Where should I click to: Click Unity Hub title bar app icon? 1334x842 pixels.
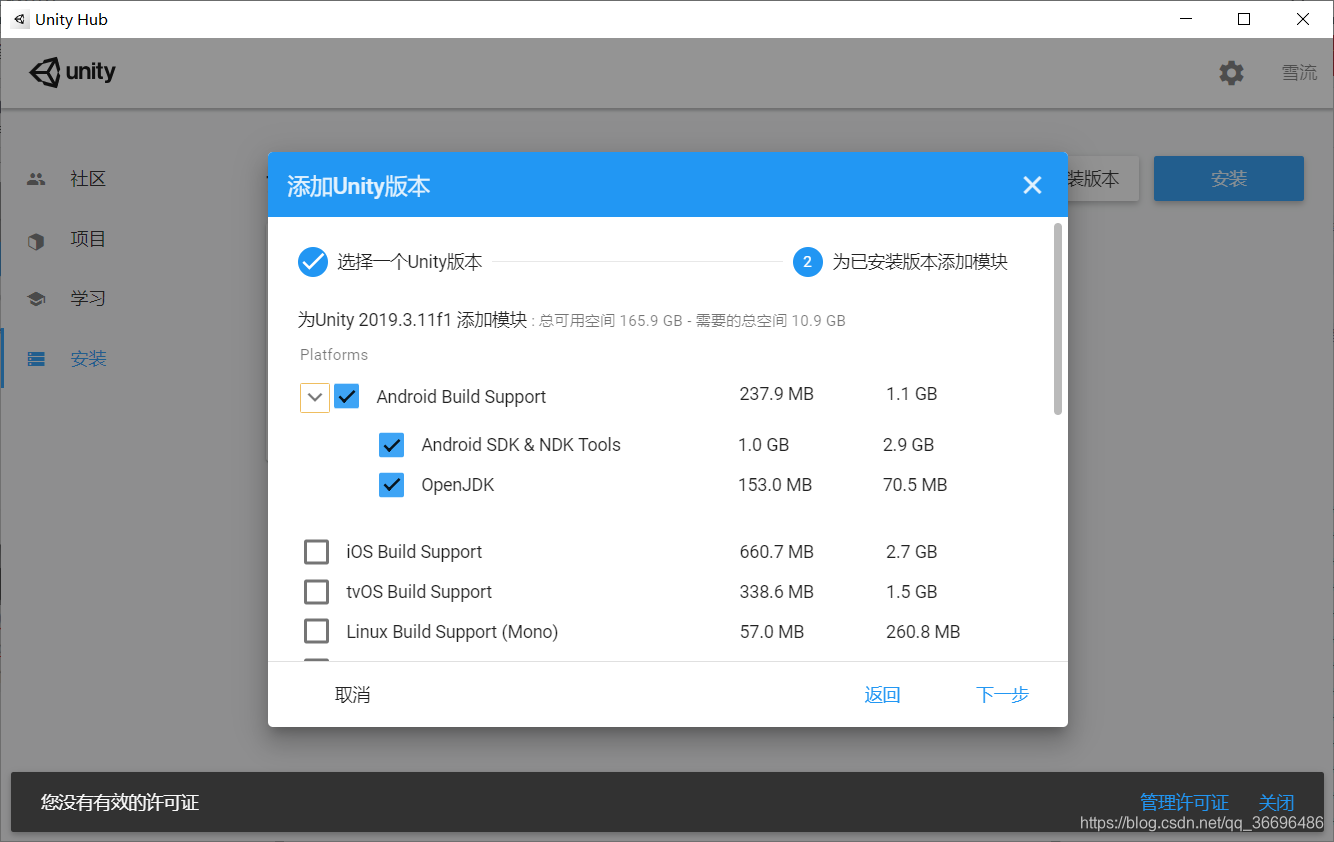point(19,19)
